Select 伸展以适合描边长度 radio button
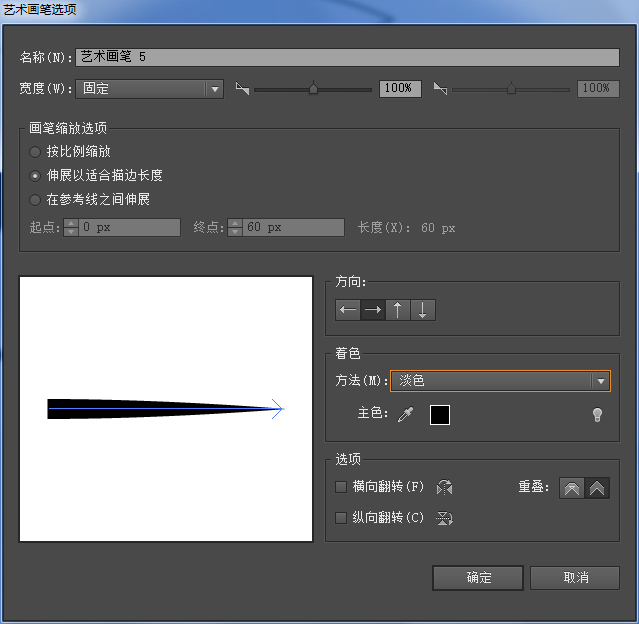 [x=35, y=176]
